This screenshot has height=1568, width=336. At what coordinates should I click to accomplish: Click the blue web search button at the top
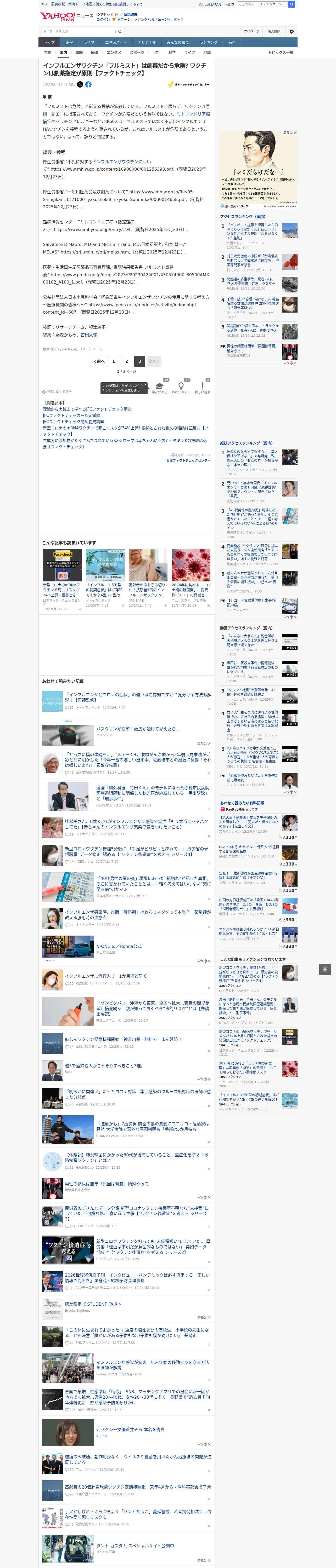pos(292,4)
